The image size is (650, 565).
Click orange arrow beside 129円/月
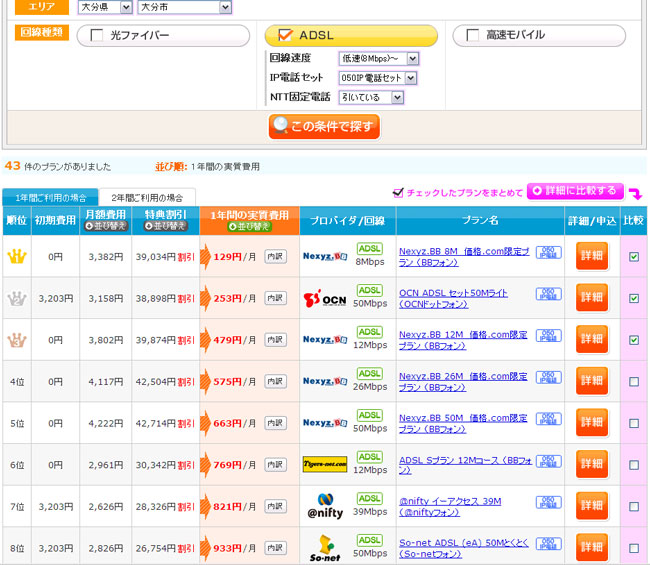205,257
